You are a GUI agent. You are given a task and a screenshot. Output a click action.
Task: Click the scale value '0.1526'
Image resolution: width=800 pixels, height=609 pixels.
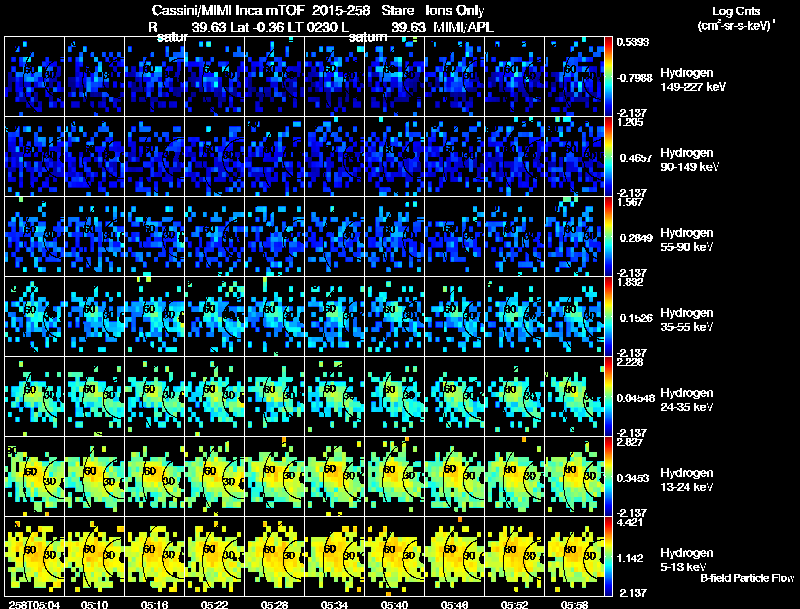coord(636,318)
